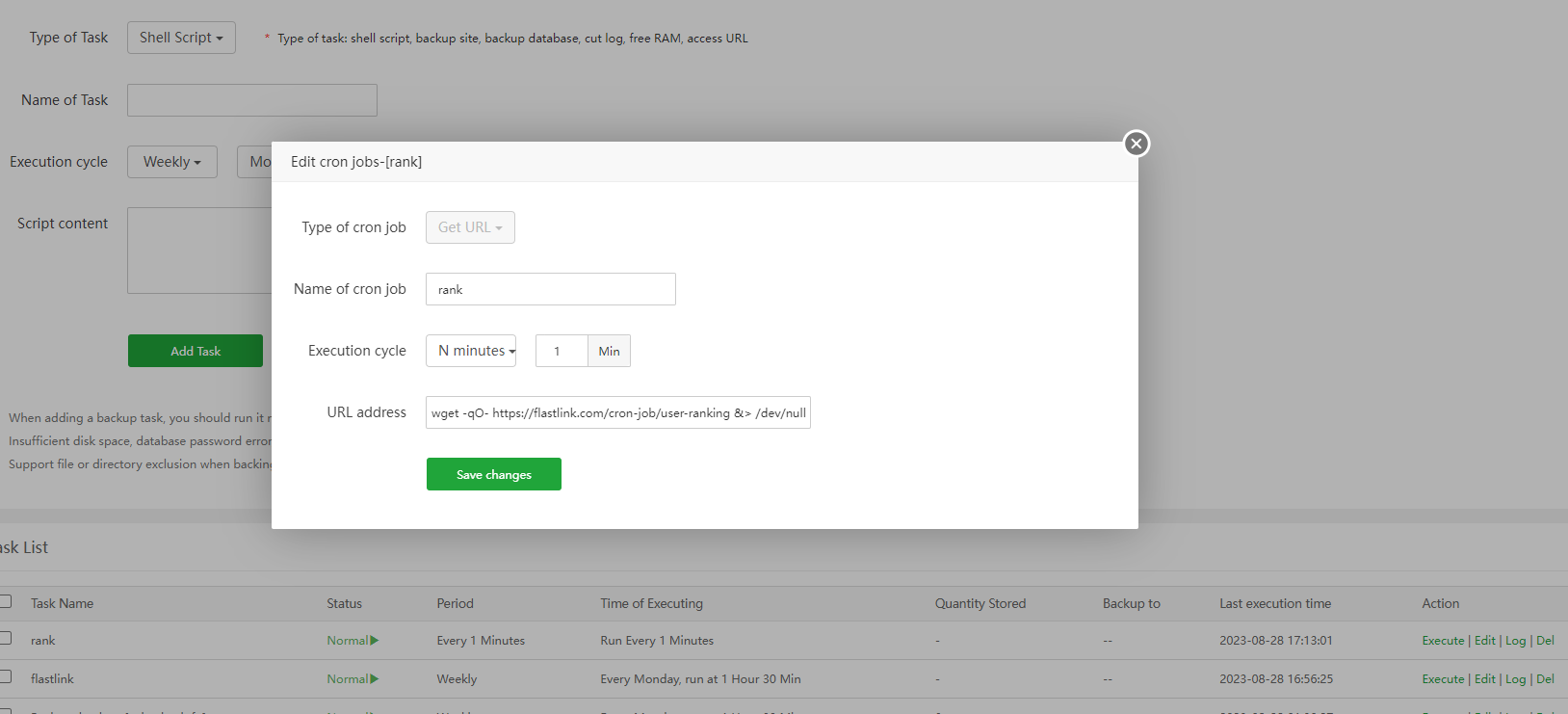Click Execute link for the rank task

coord(1443,641)
